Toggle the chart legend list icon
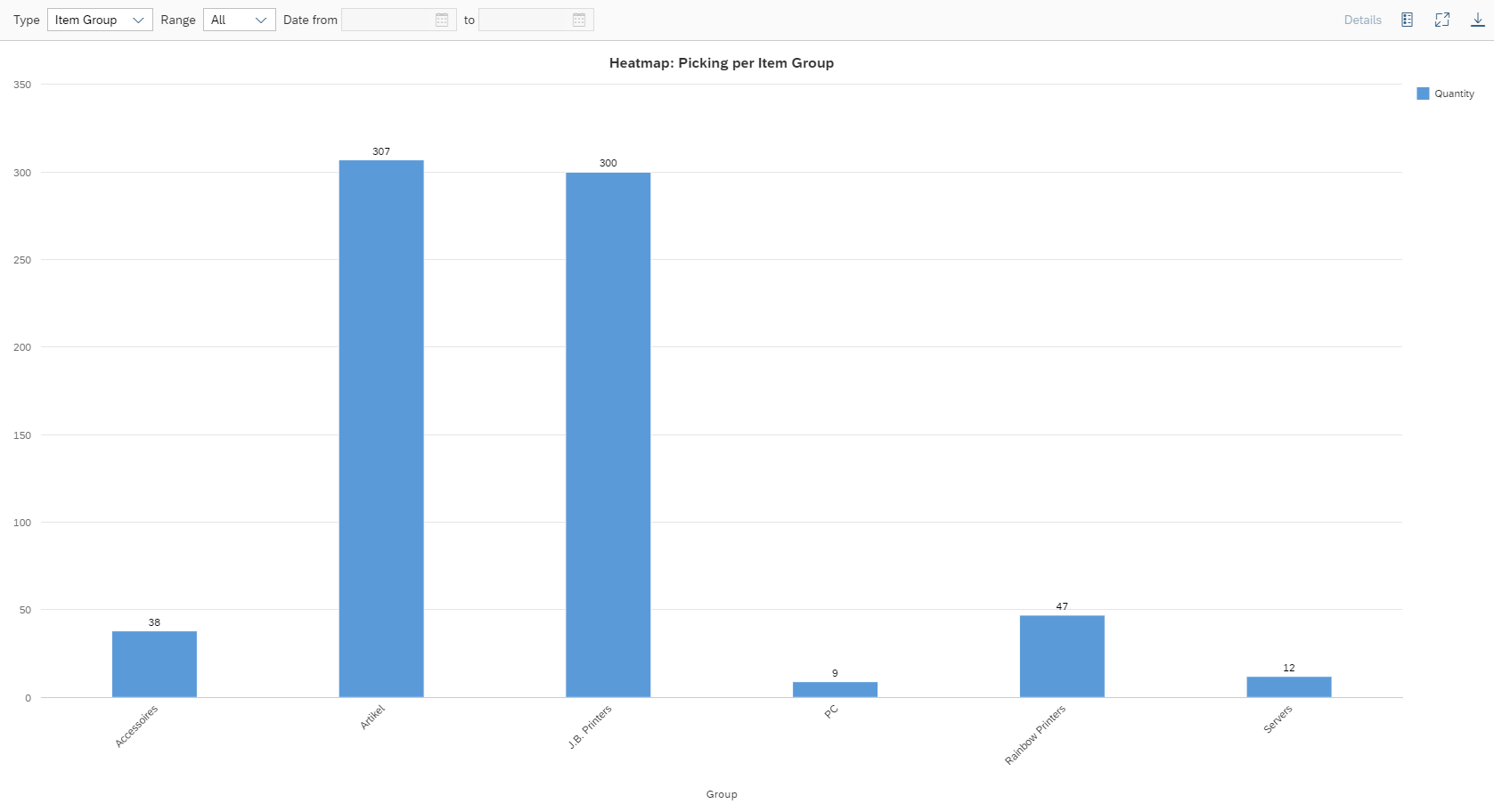Viewport: 1494px width, 812px height. (1407, 20)
